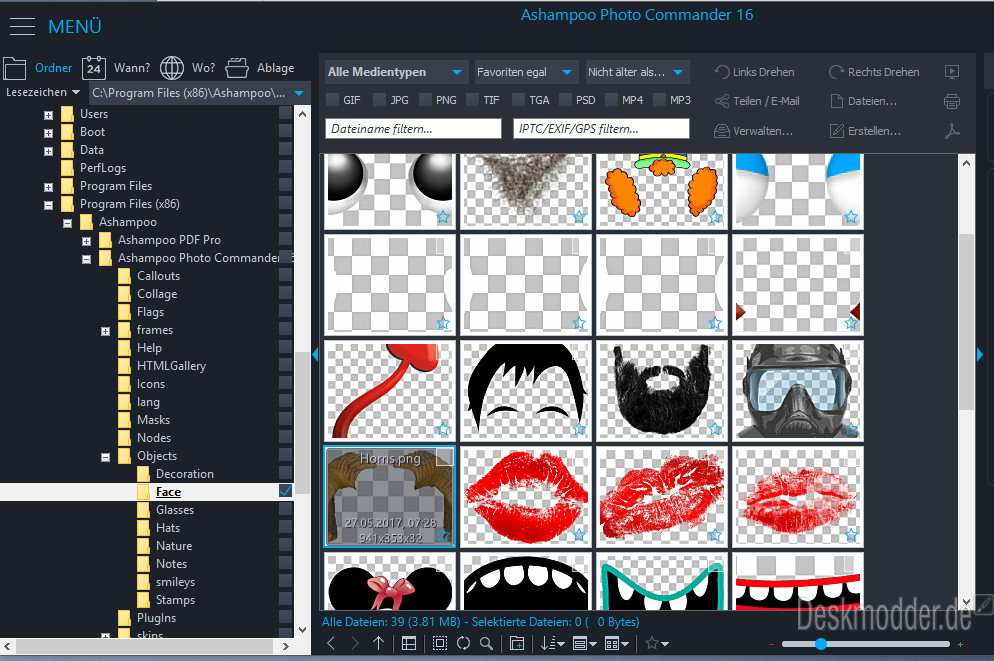Enable the TIF filter checkbox
This screenshot has width=994, height=661.
pyautogui.click(x=472, y=99)
